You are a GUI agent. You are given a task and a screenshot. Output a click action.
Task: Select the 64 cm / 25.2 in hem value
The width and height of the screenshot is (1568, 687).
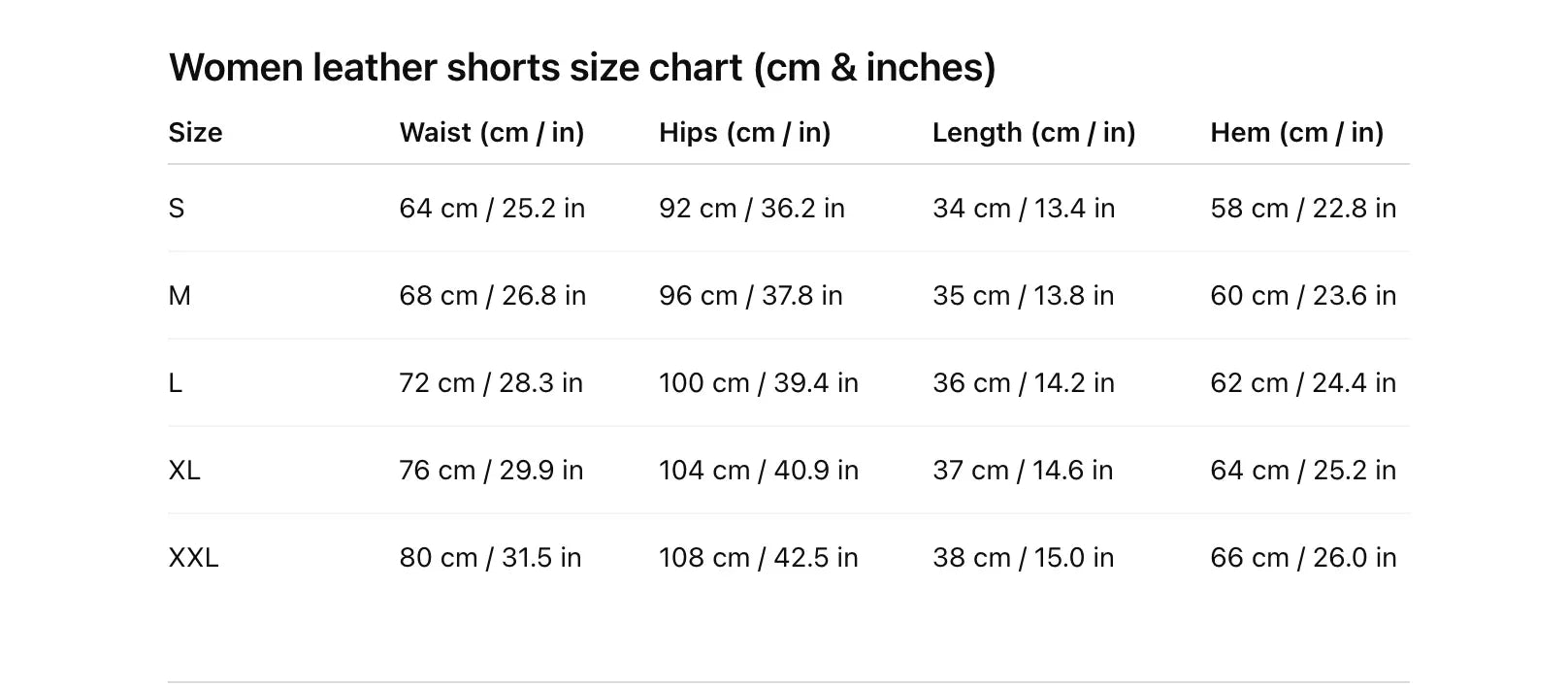1302,471
